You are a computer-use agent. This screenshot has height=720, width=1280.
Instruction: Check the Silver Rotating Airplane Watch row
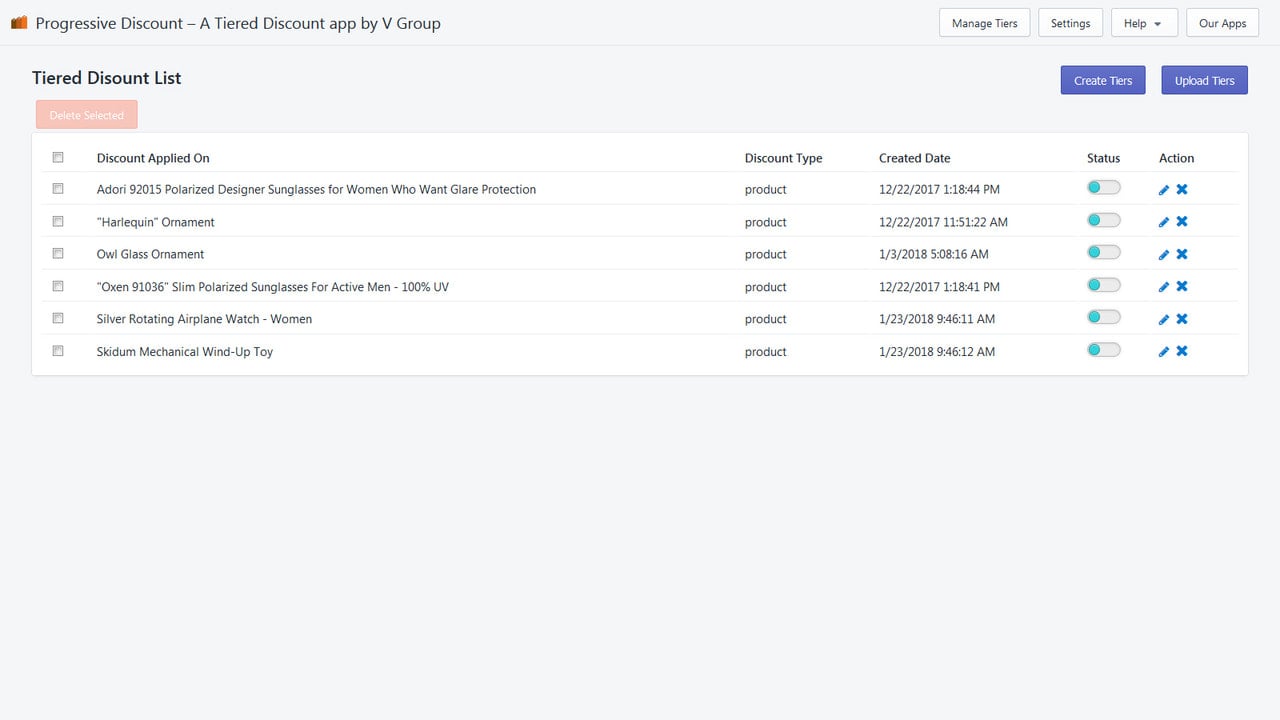(58, 318)
